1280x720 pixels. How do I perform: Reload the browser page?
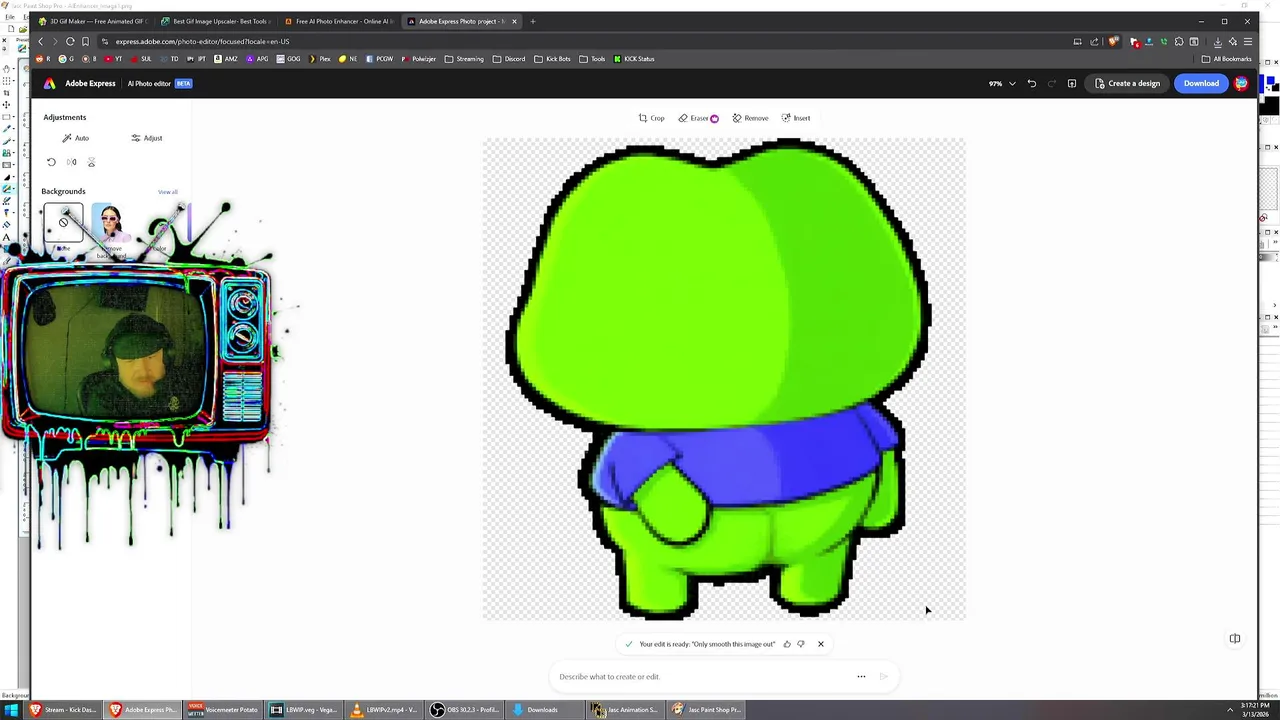pyautogui.click(x=70, y=41)
